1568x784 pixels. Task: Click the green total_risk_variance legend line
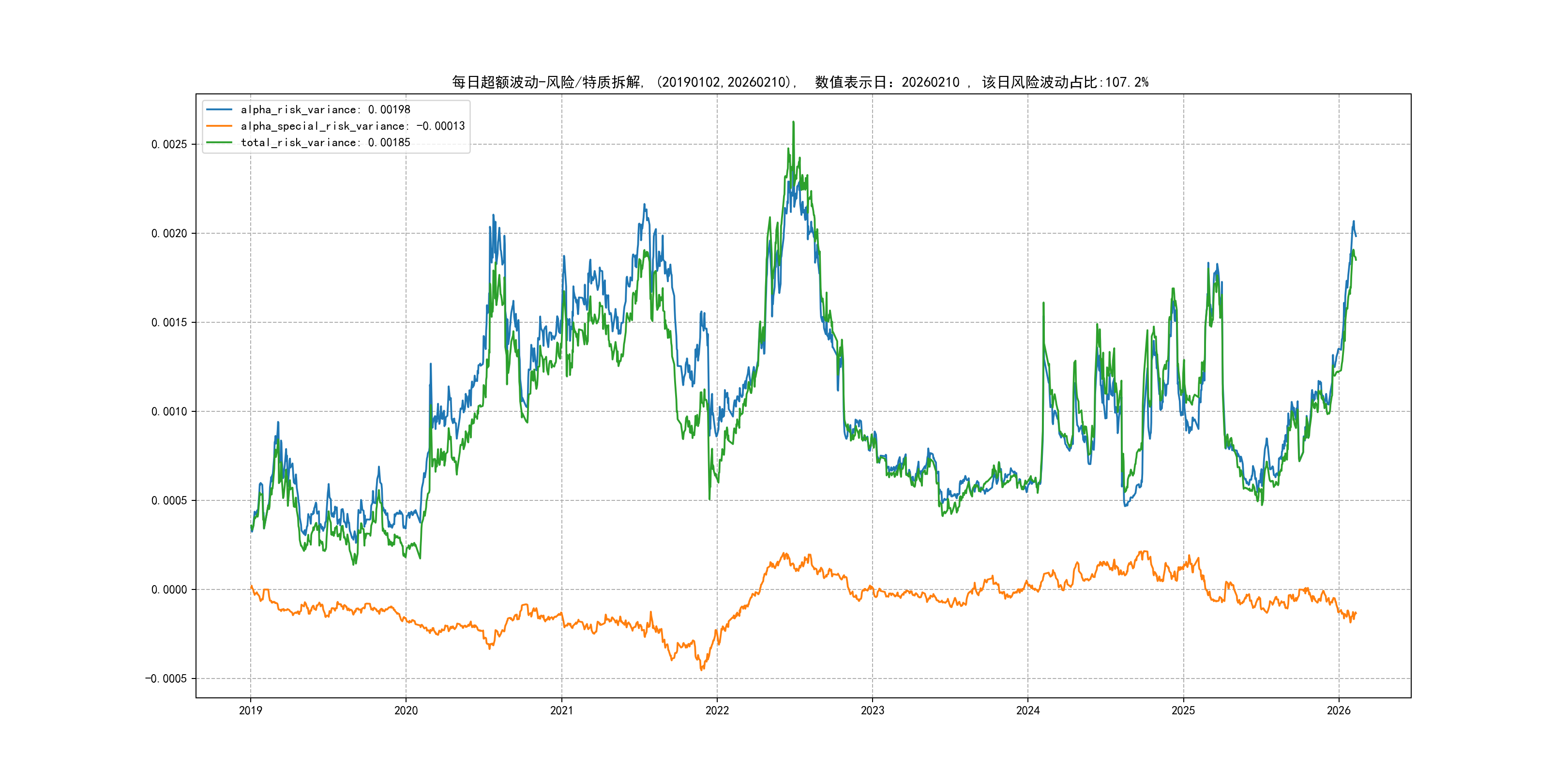click(x=219, y=142)
